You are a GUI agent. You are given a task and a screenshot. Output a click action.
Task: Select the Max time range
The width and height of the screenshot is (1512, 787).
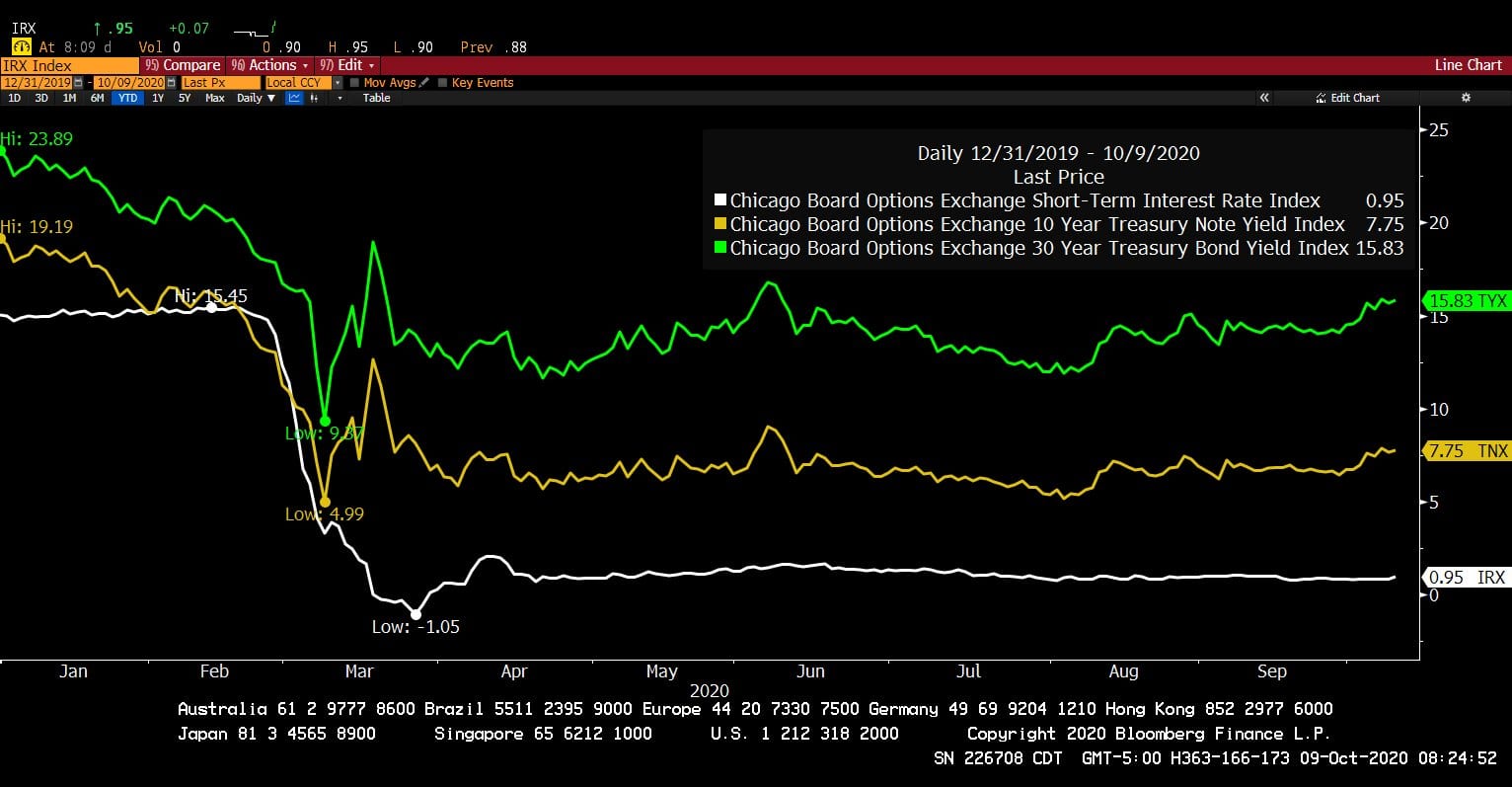pos(215,98)
